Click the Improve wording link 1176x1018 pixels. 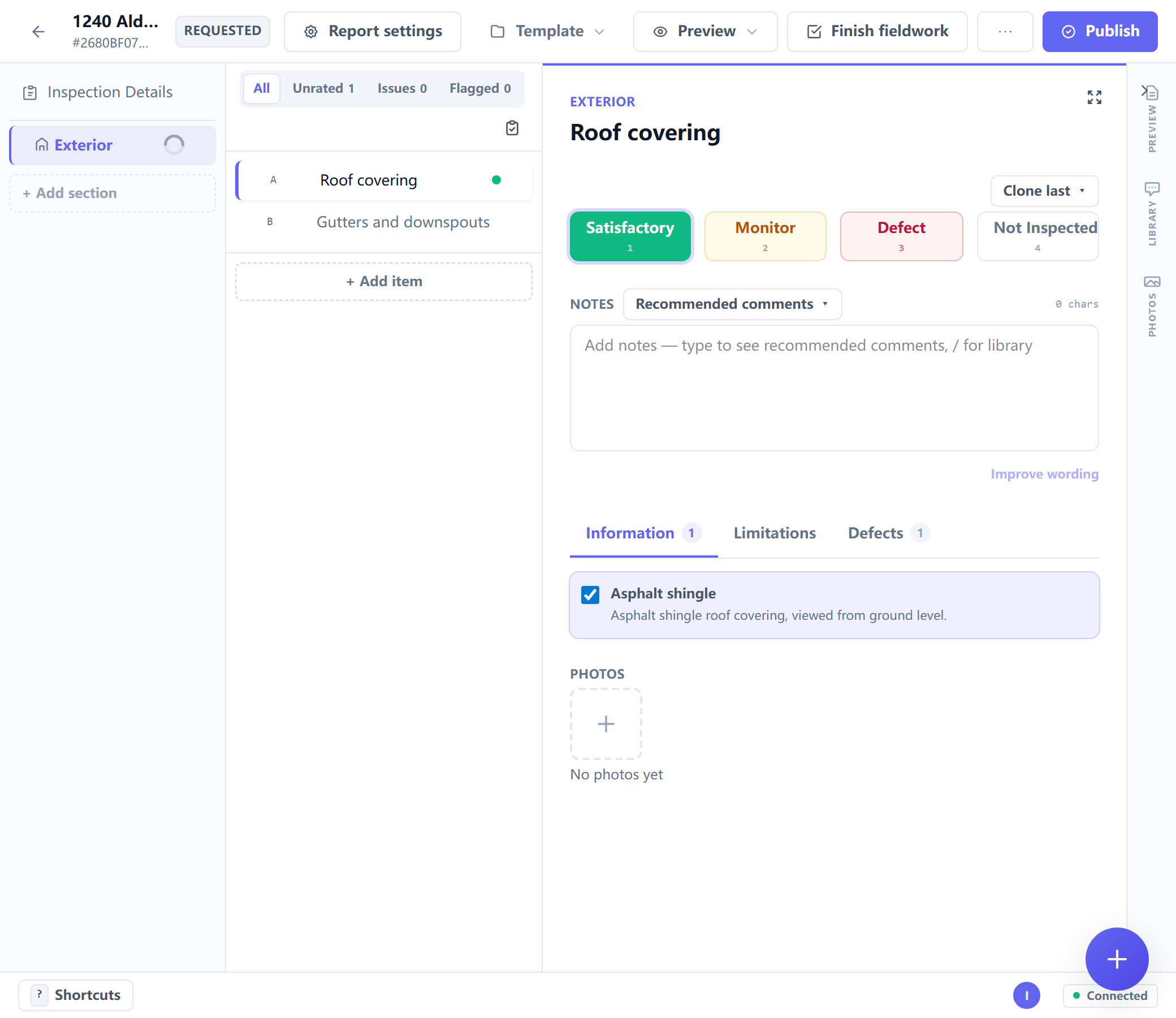(x=1044, y=474)
